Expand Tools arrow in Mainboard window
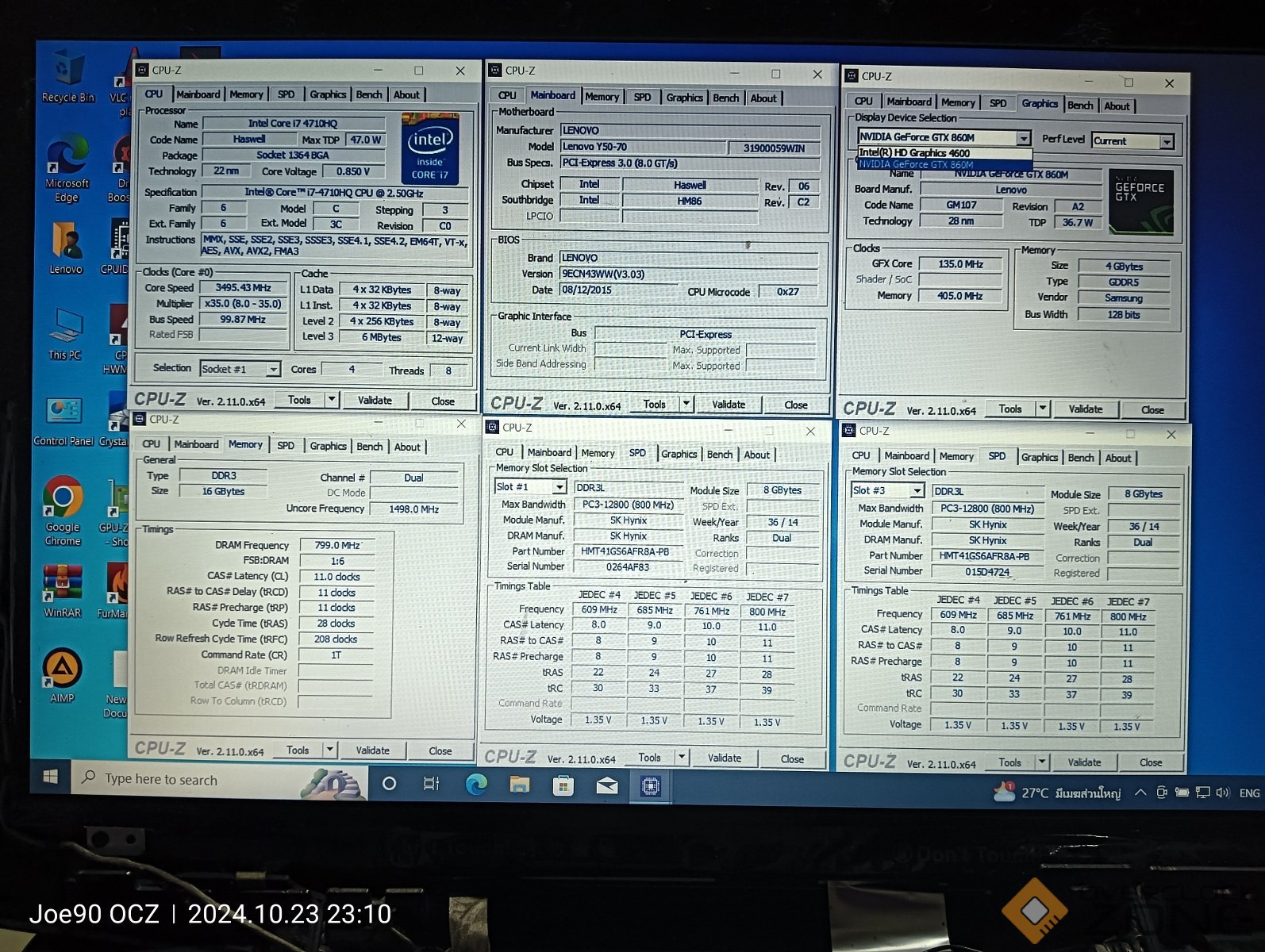1265x952 pixels. [686, 404]
